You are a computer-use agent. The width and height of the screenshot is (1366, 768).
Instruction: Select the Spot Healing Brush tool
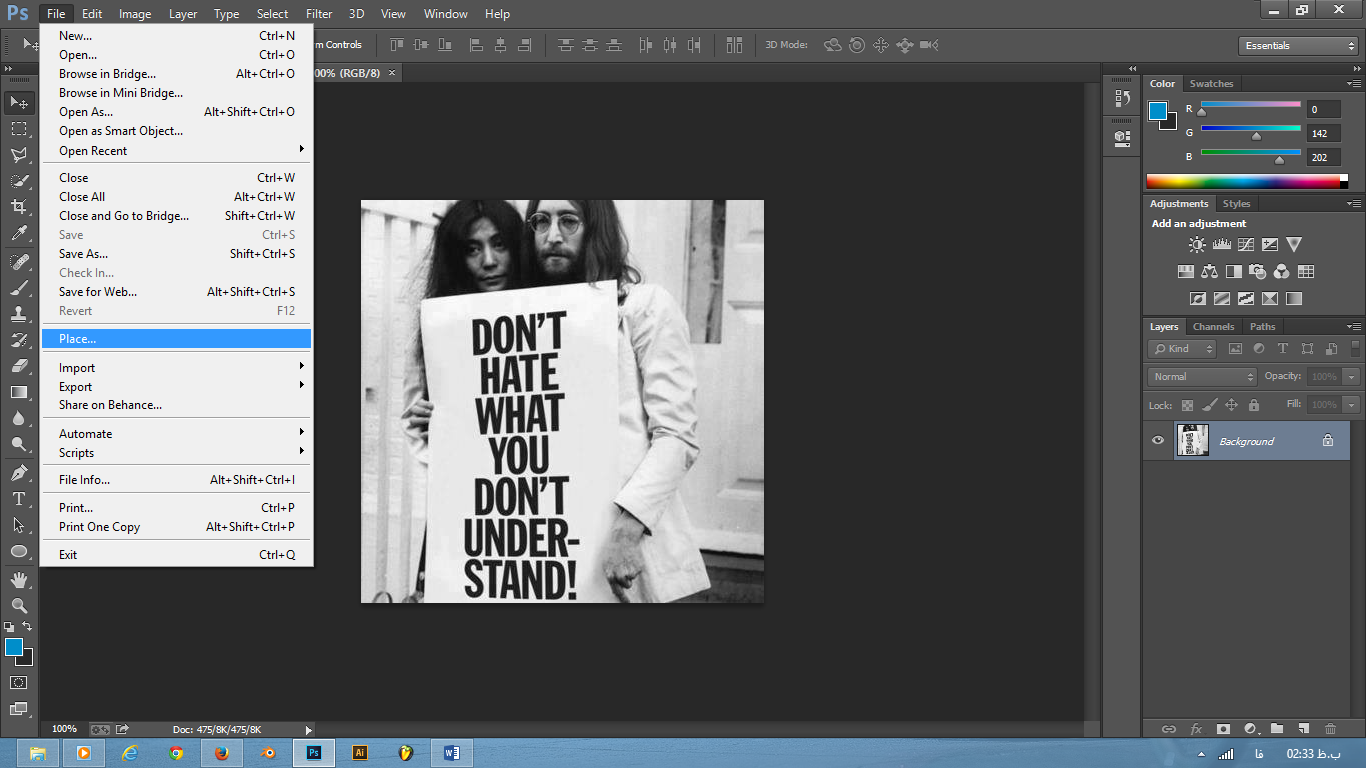(x=19, y=262)
